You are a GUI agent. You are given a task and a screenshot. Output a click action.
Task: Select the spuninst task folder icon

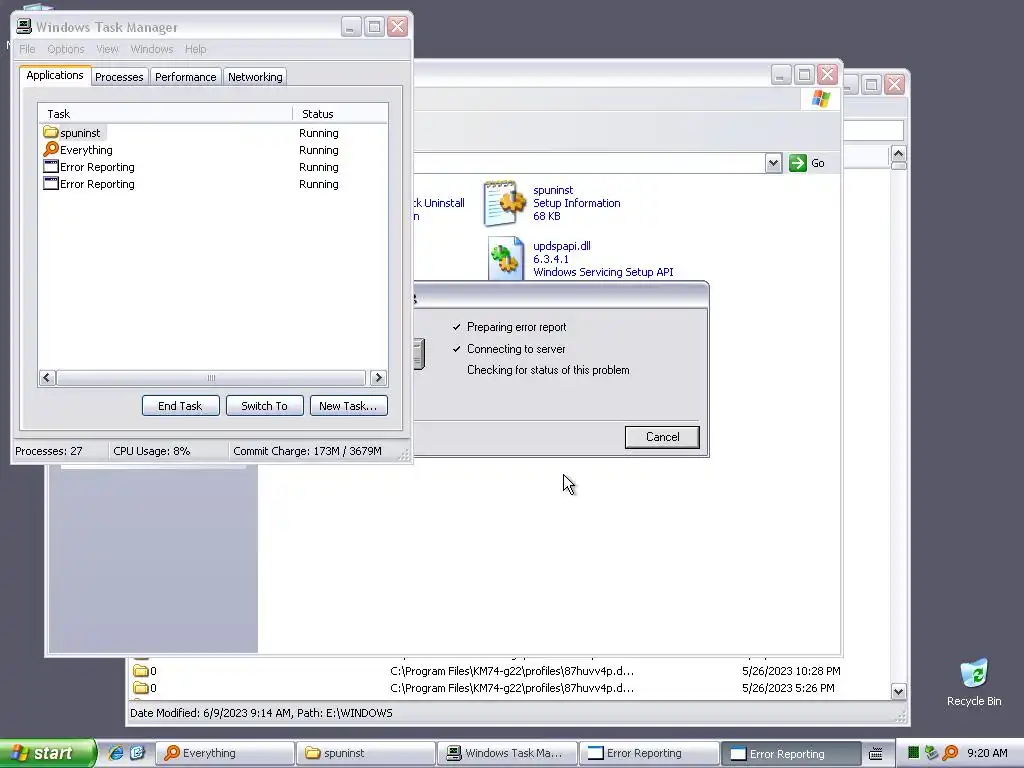click(50, 133)
